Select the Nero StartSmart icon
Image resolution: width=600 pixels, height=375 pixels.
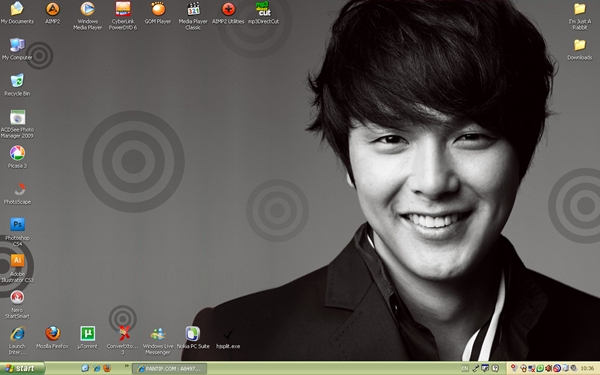click(17, 304)
